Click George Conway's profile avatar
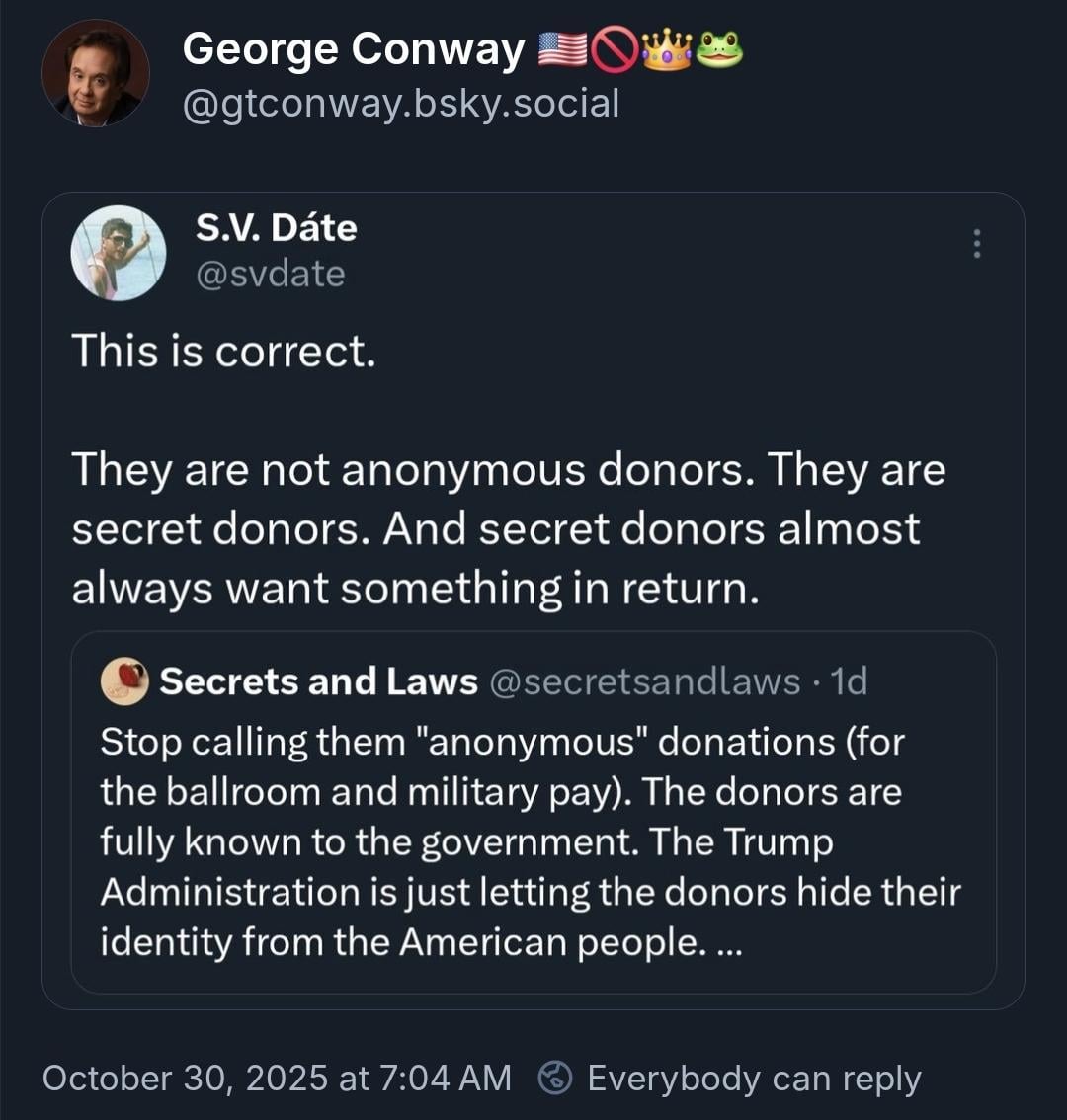The image size is (1067, 1120). point(95,74)
